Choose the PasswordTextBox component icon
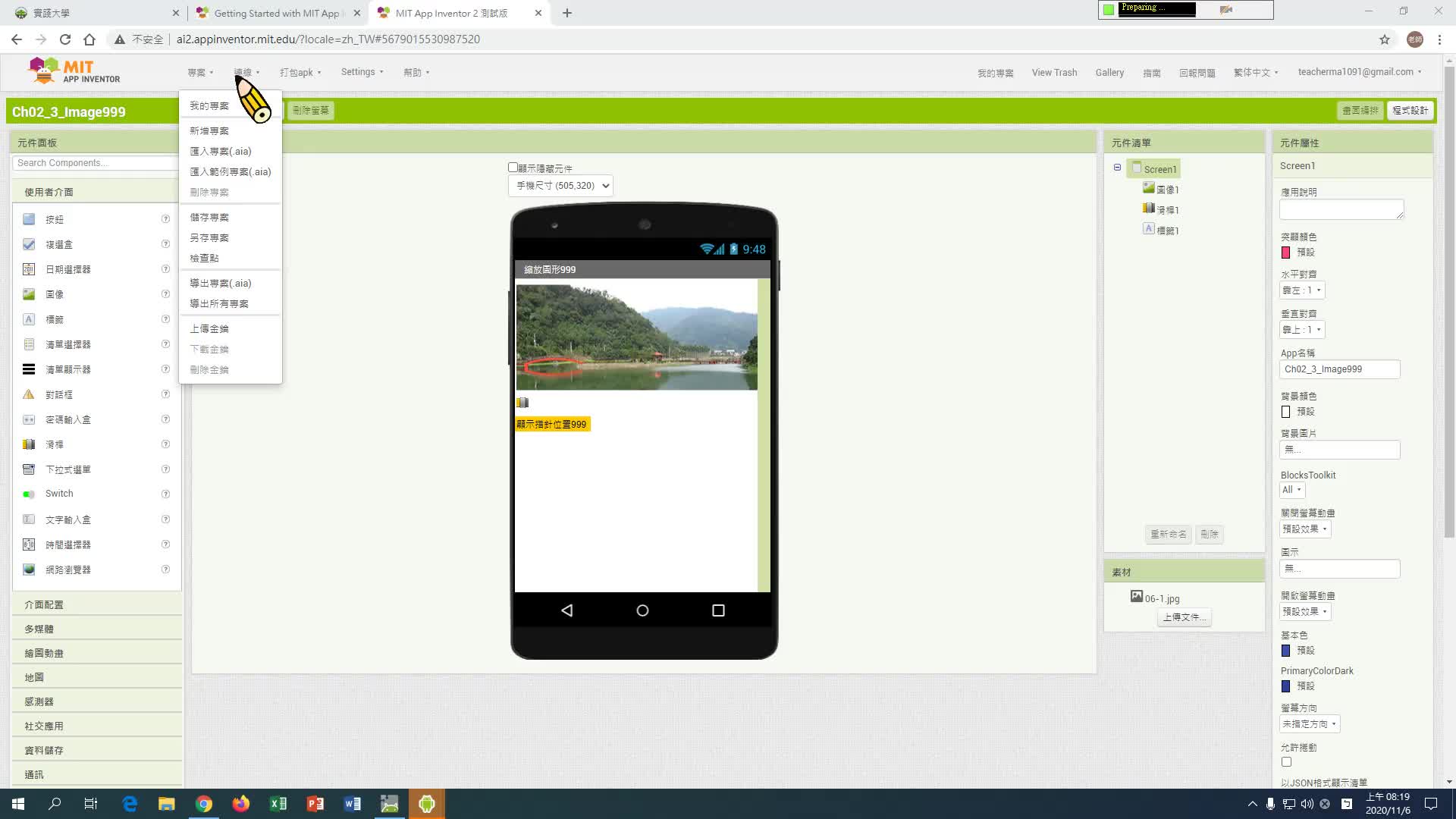 click(29, 419)
